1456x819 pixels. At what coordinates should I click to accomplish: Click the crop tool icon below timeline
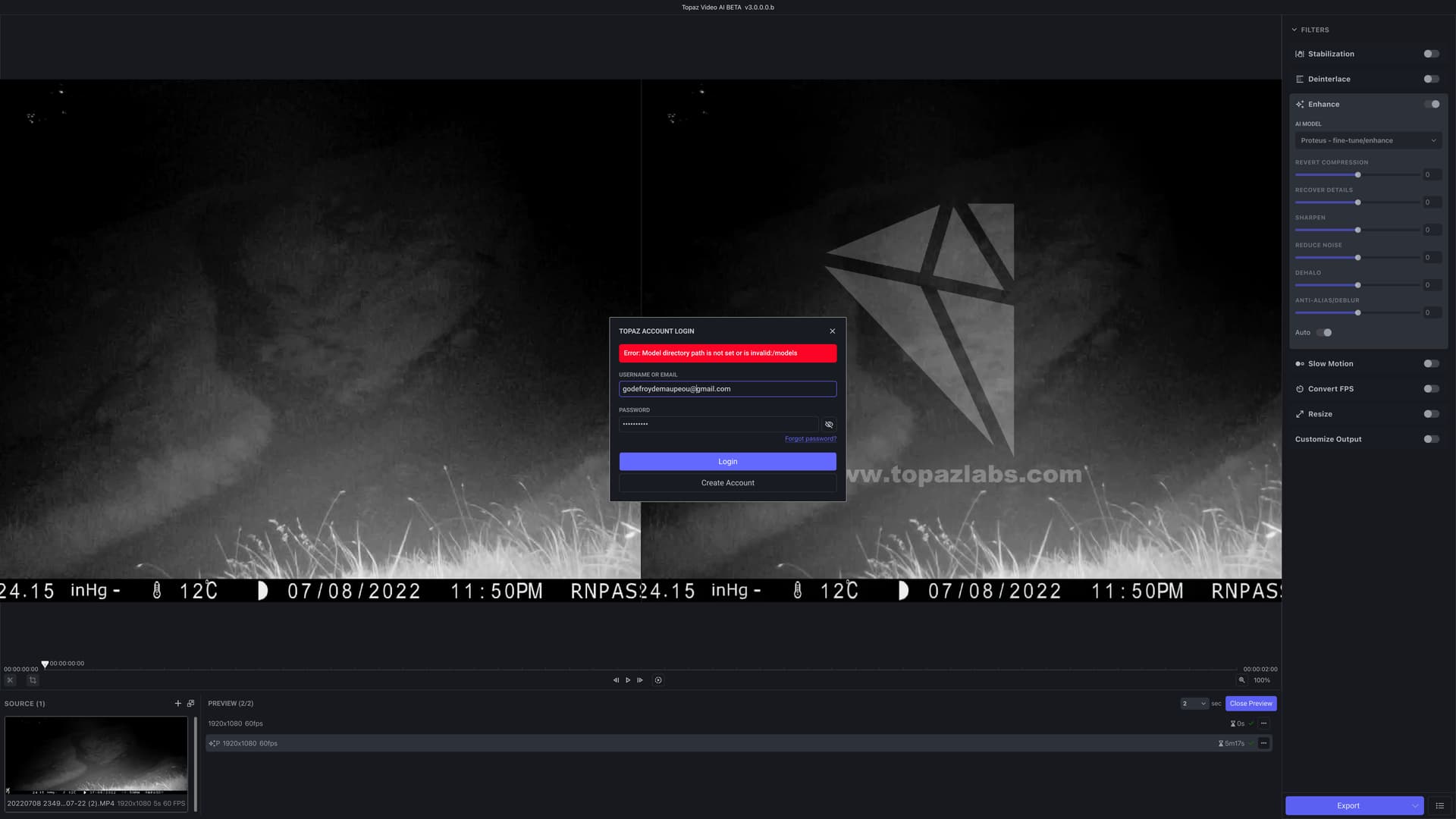[x=33, y=680]
